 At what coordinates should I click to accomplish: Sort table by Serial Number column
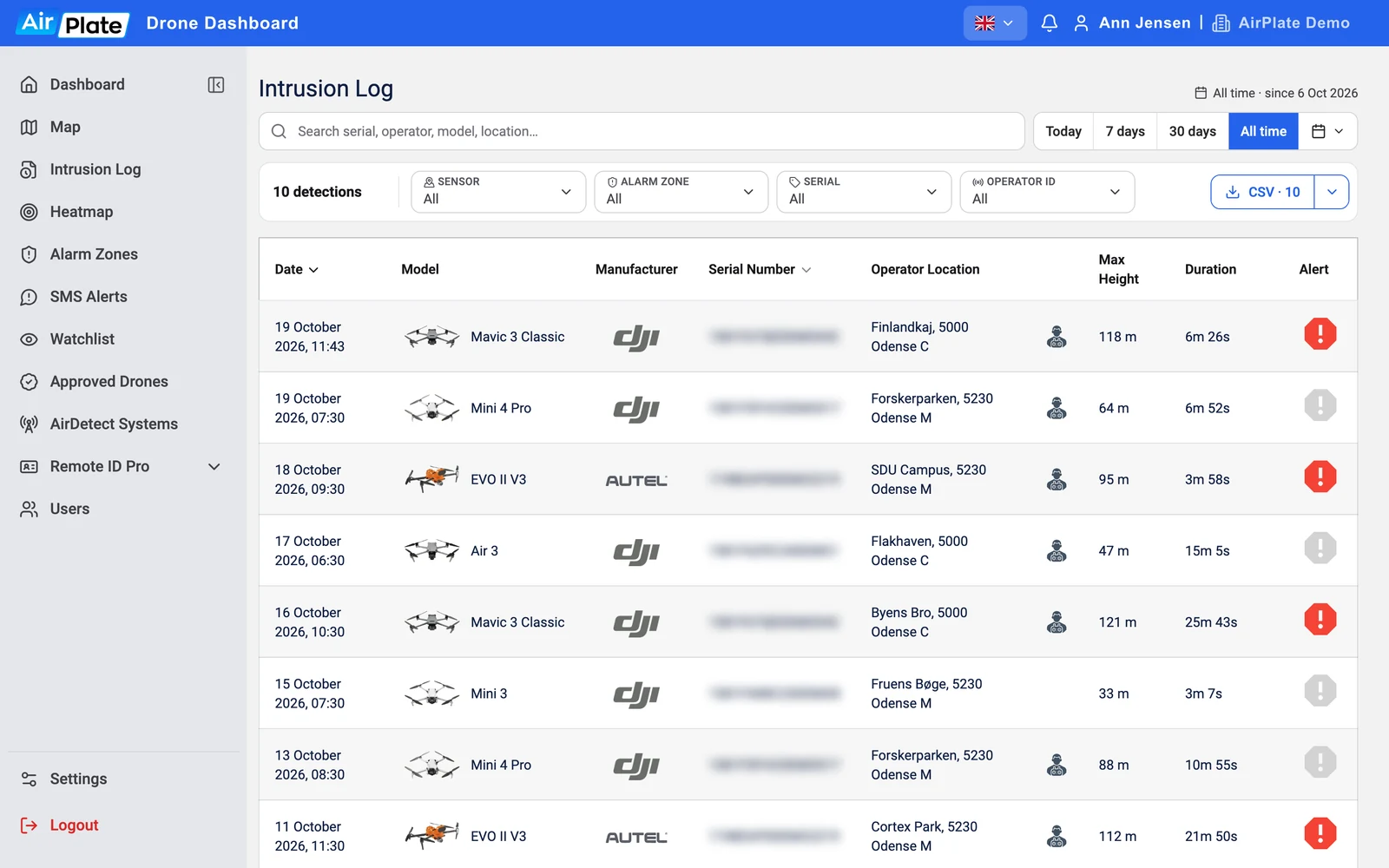760,270
